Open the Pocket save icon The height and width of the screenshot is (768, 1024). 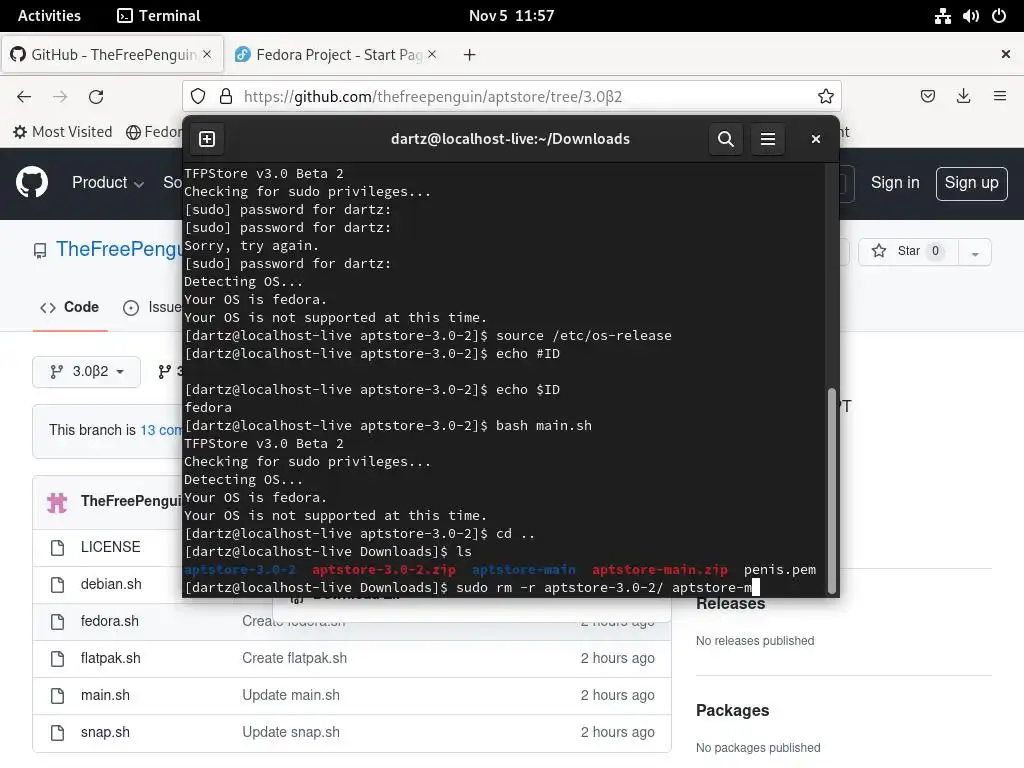[x=927, y=97]
